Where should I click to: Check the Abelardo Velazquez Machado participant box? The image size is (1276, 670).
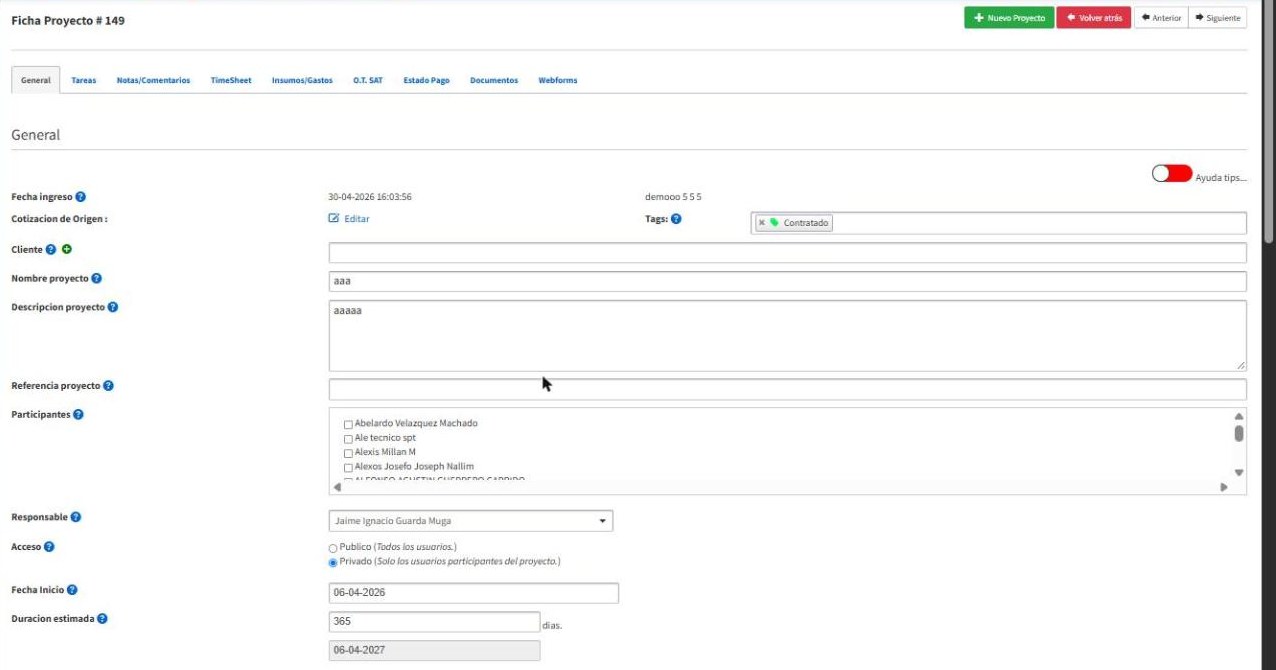click(348, 424)
